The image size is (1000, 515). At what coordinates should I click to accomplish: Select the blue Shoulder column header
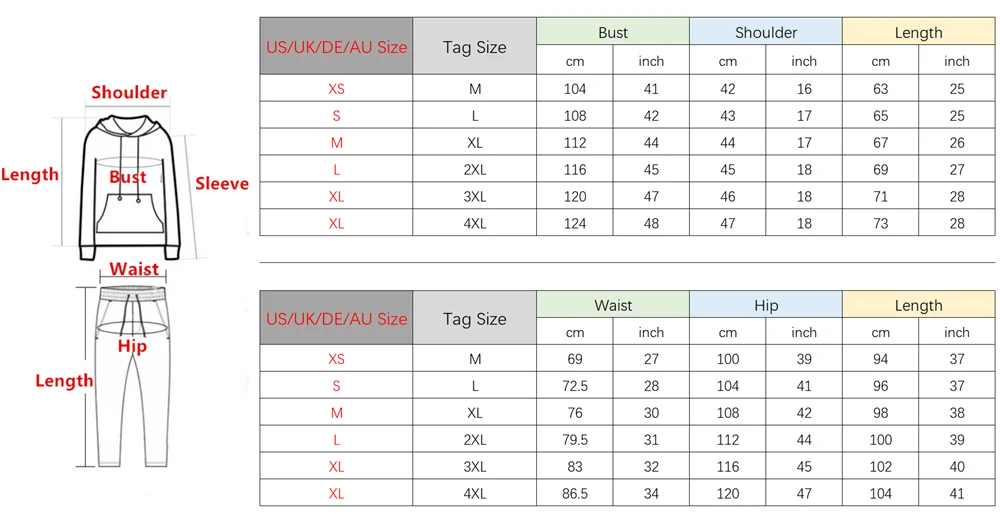[766, 32]
